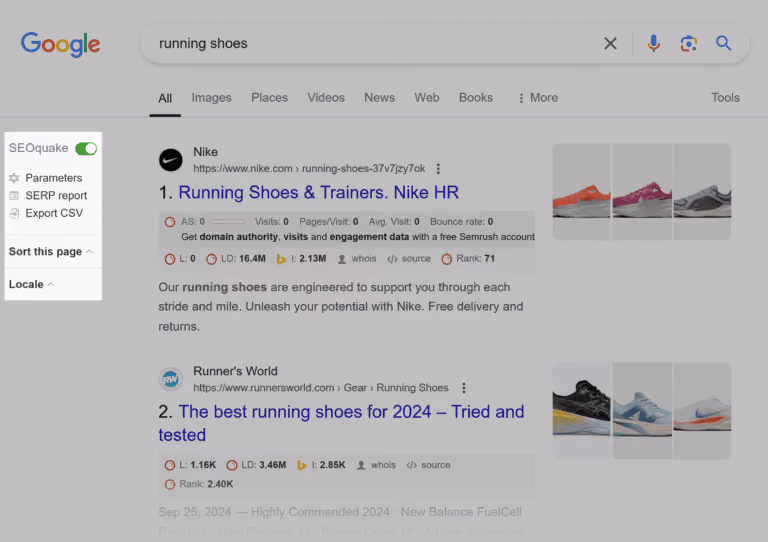Click Nike's L: 0 parameter
This screenshot has width=768, height=542.
click(x=180, y=259)
